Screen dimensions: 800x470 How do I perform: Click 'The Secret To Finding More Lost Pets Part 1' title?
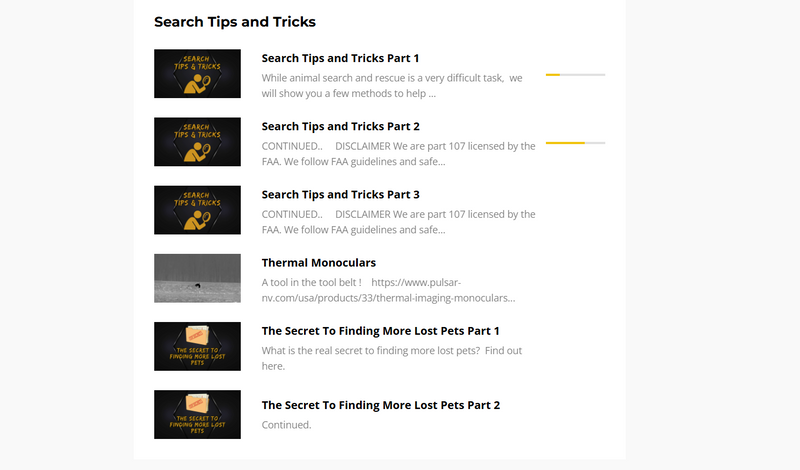coord(381,331)
